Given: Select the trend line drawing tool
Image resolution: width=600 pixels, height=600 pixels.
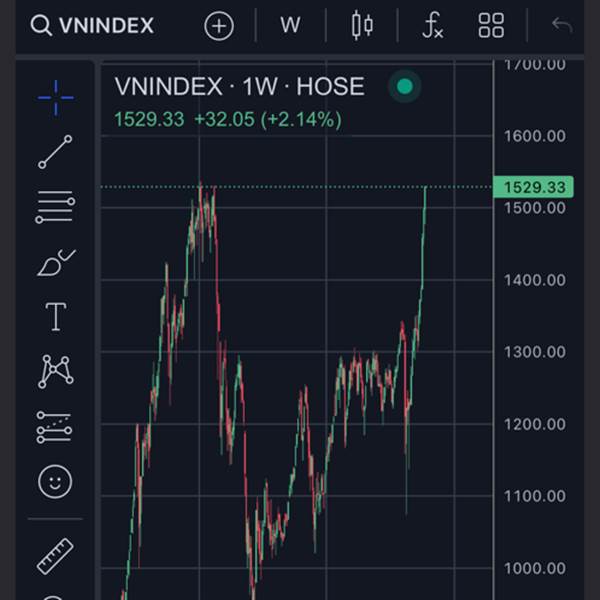Looking at the screenshot, I should point(55,152).
